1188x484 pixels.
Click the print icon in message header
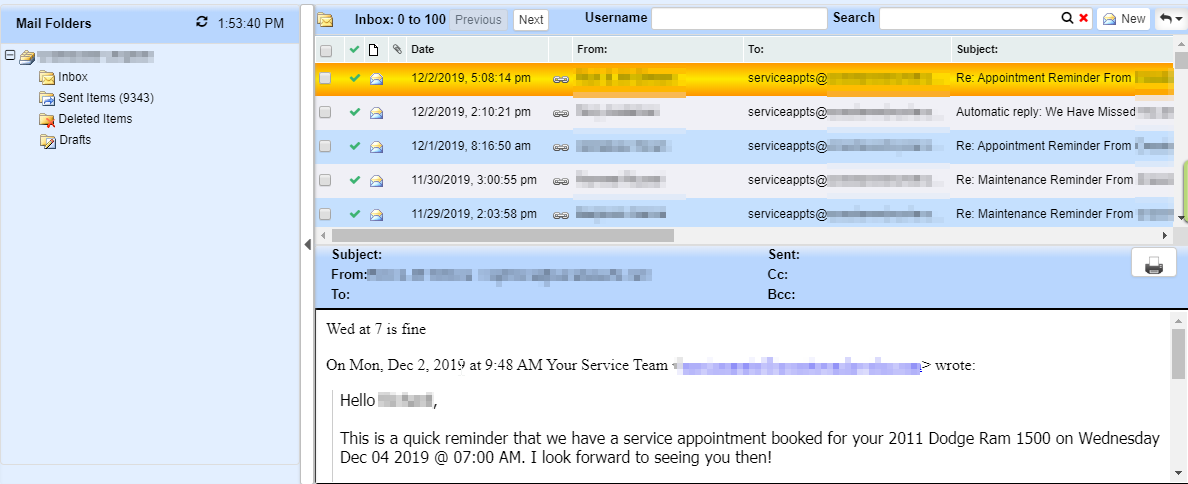pos(1153,265)
